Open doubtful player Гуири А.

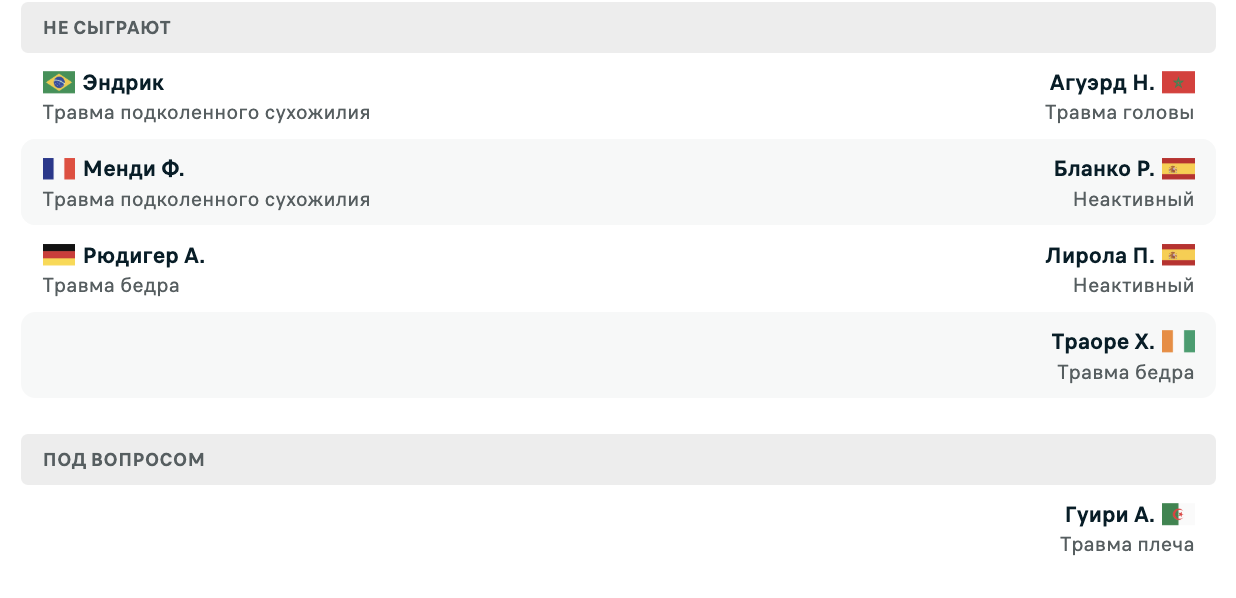click(x=1110, y=515)
